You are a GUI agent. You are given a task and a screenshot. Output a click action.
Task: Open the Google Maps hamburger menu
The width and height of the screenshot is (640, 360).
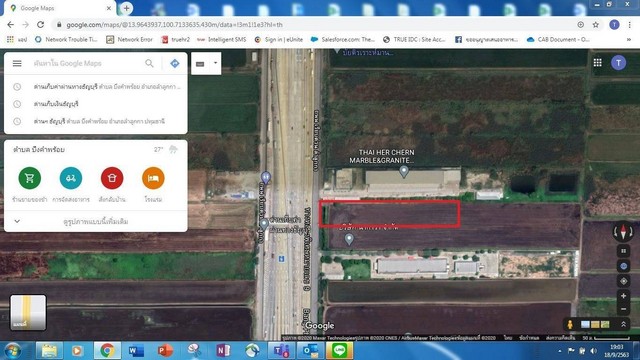pyautogui.click(x=17, y=63)
